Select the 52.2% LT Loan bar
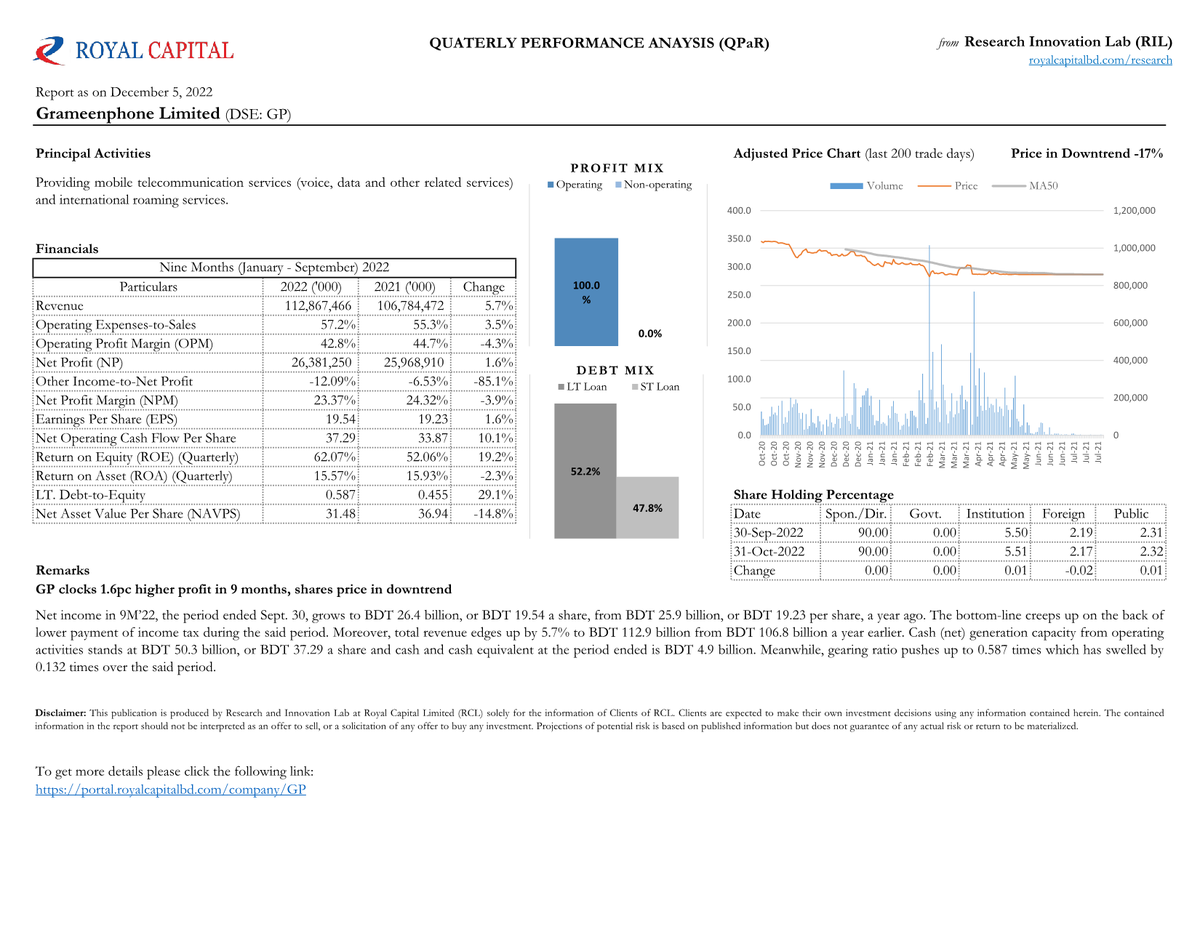 pos(585,470)
